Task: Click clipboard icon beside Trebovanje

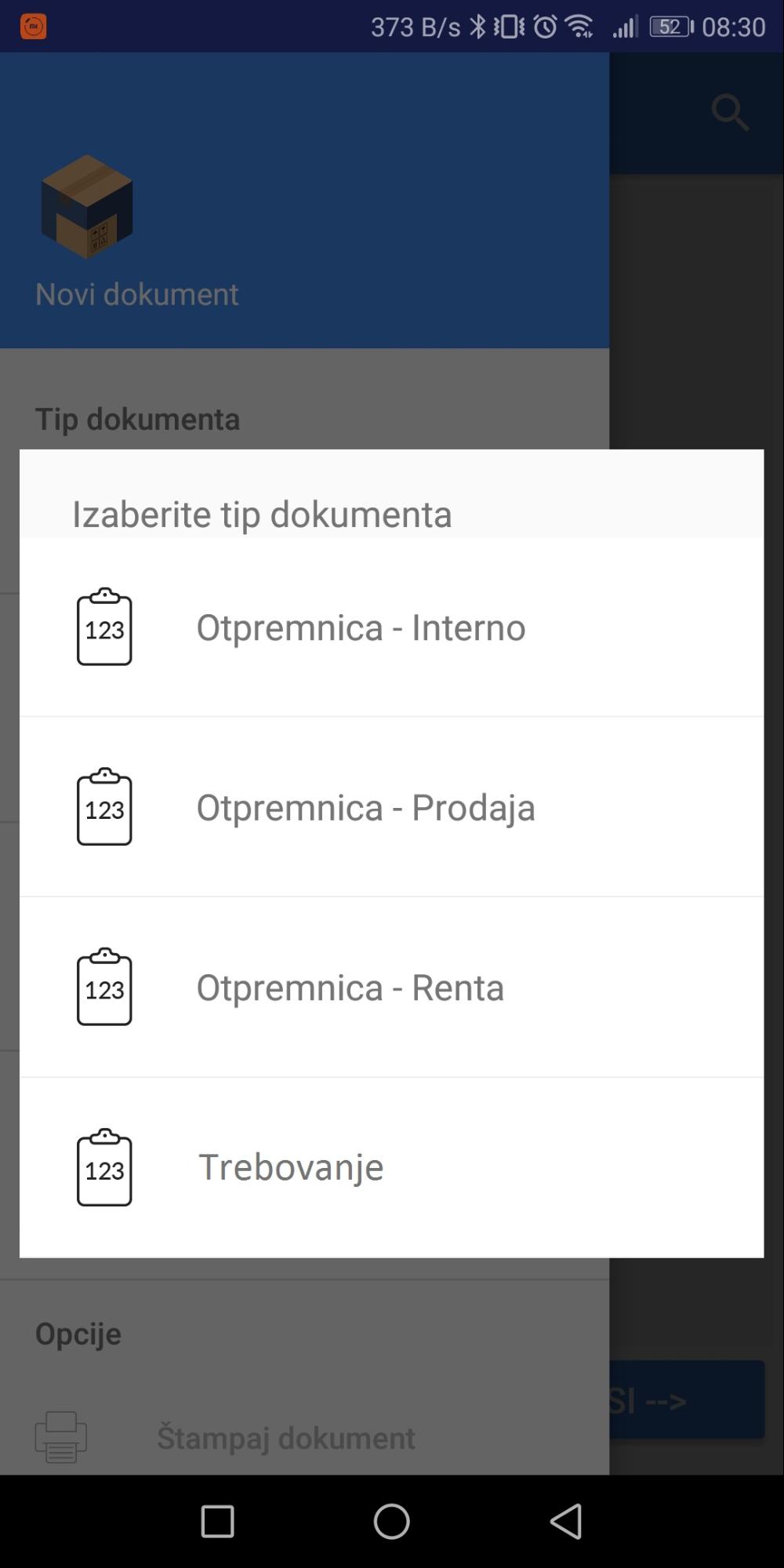Action: pyautogui.click(x=104, y=1167)
